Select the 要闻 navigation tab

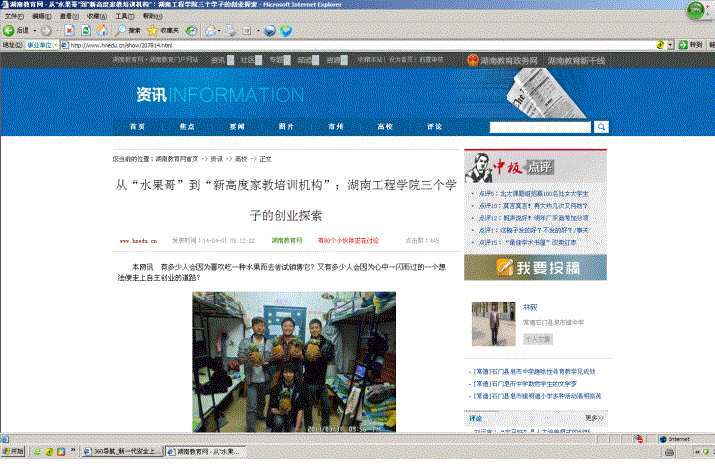[237, 128]
